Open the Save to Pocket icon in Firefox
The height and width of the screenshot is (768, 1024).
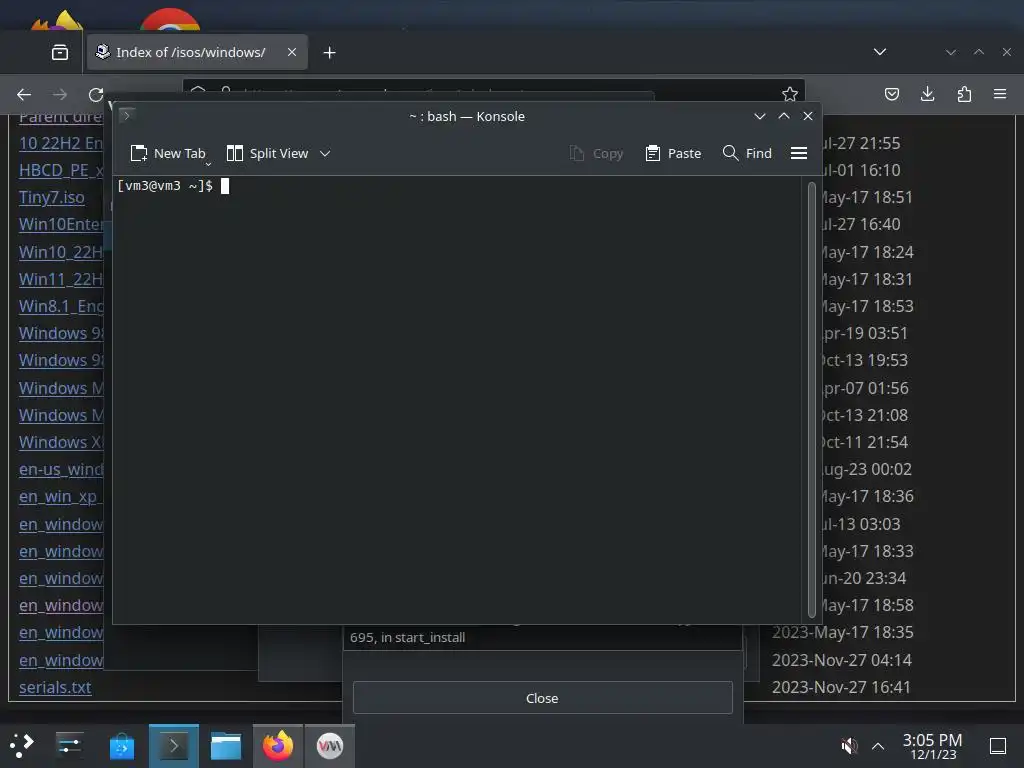(891, 94)
